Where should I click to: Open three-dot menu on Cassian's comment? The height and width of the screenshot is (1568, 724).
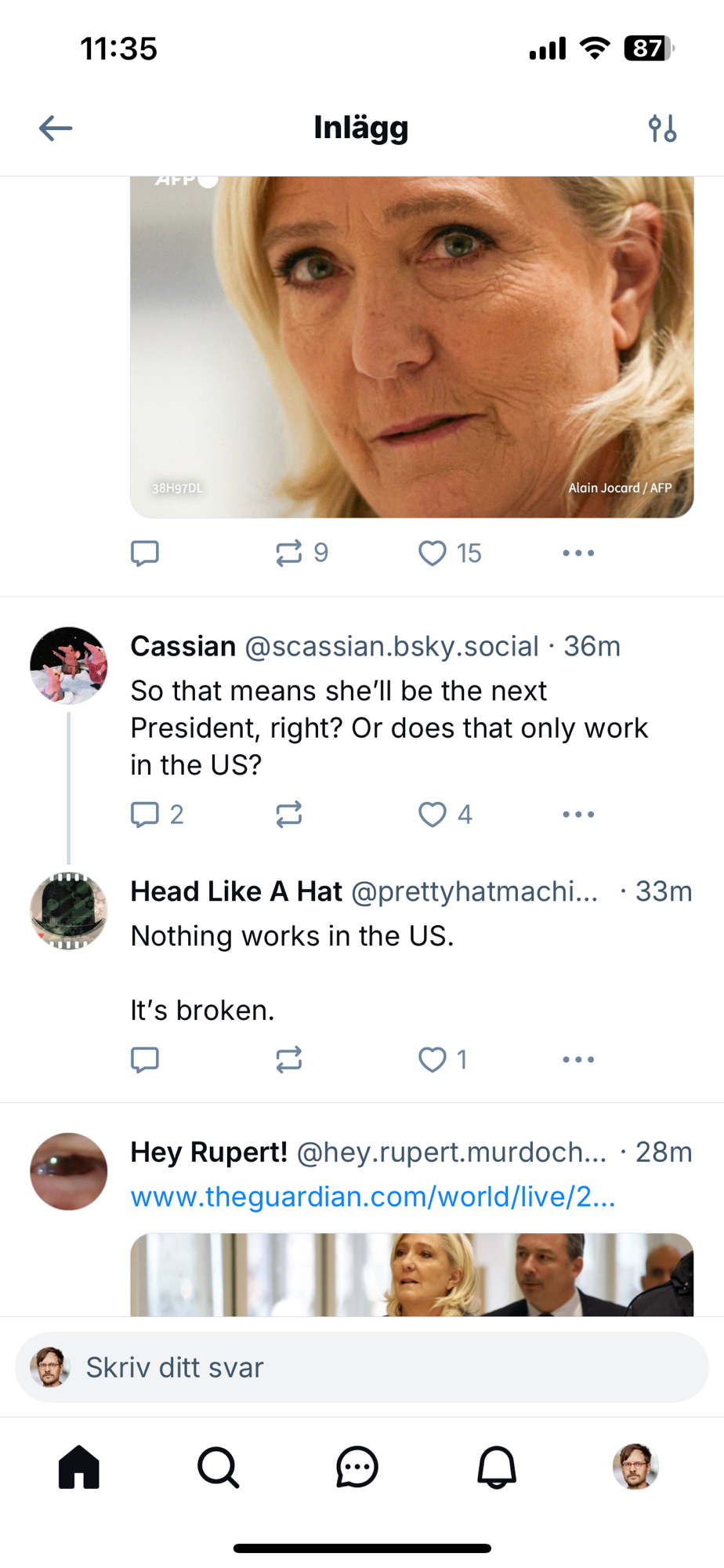578,815
